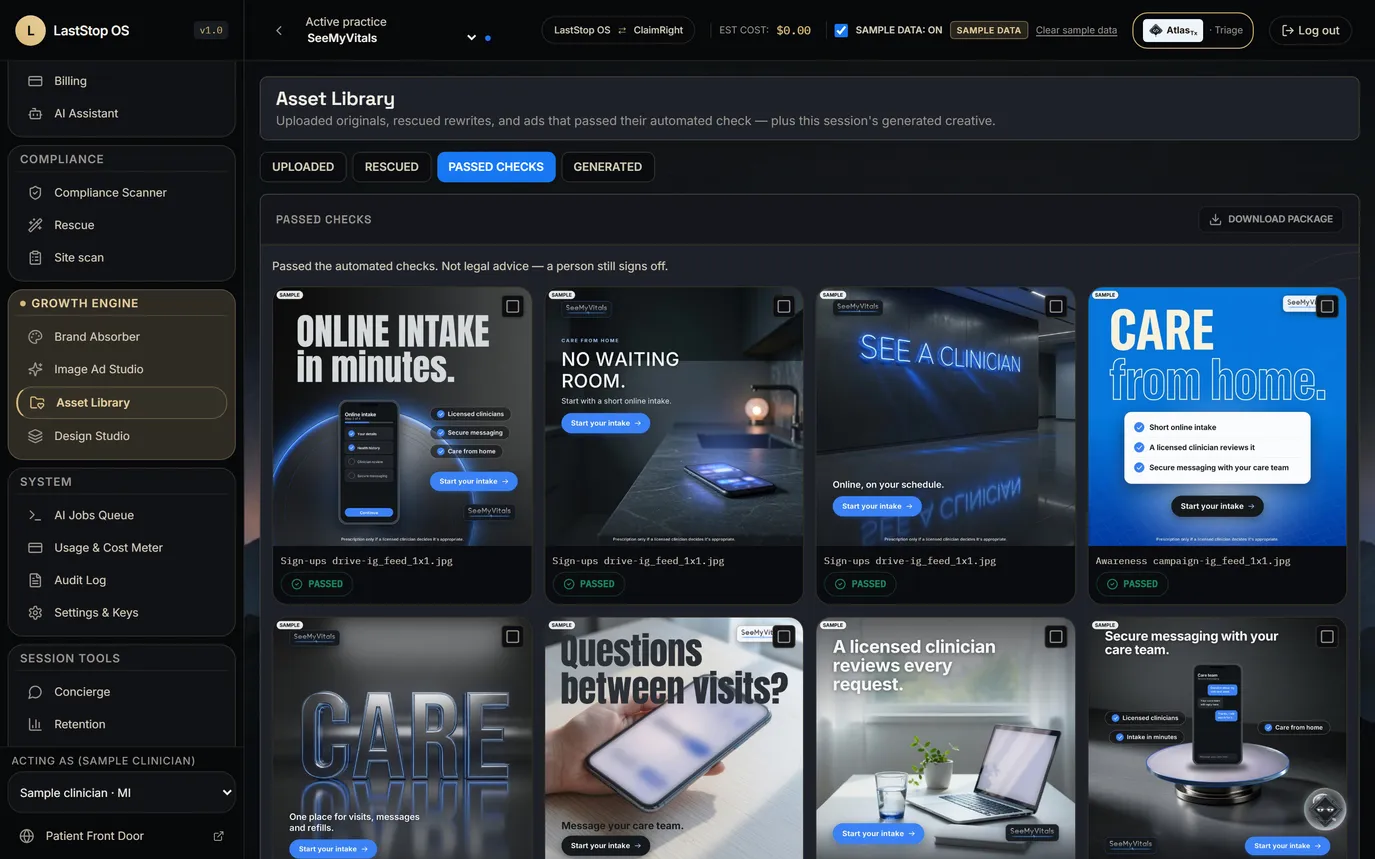This screenshot has width=1375, height=859.
Task: Uncheck the SAMPLE DATA: ON checkbox
Action: point(841,30)
